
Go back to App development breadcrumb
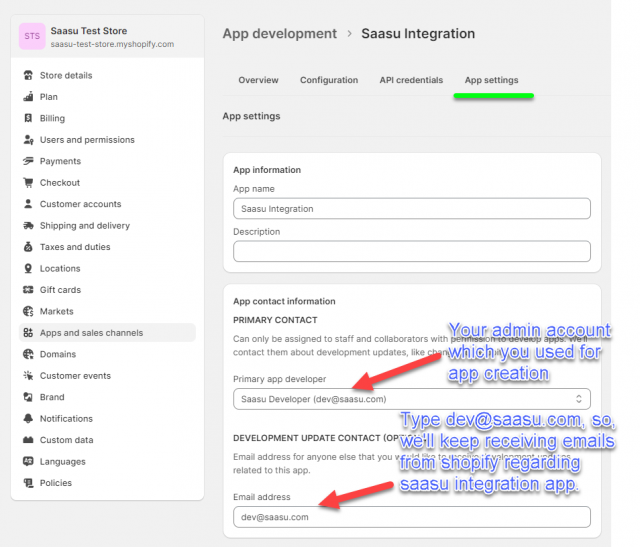coord(280,33)
